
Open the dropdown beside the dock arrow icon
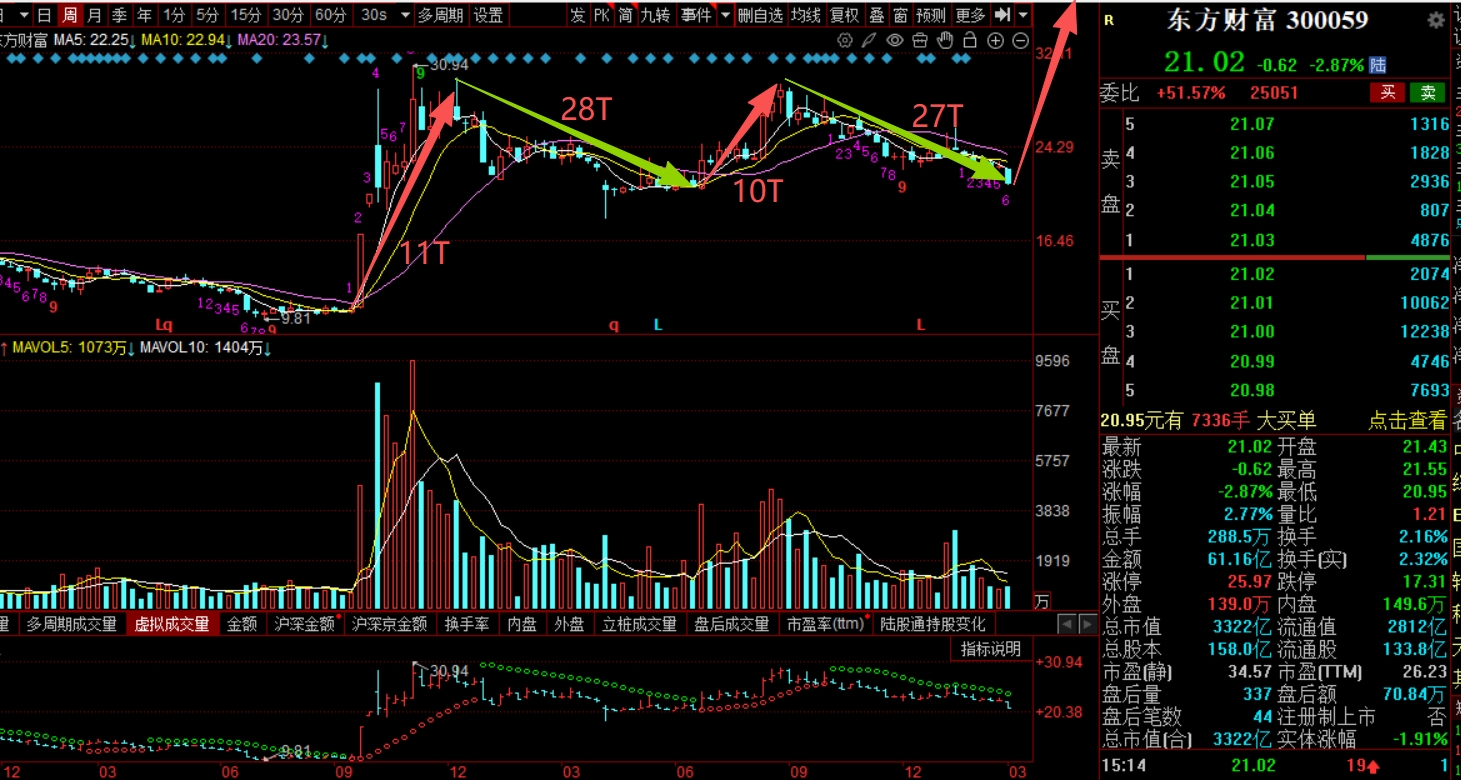1023,15
